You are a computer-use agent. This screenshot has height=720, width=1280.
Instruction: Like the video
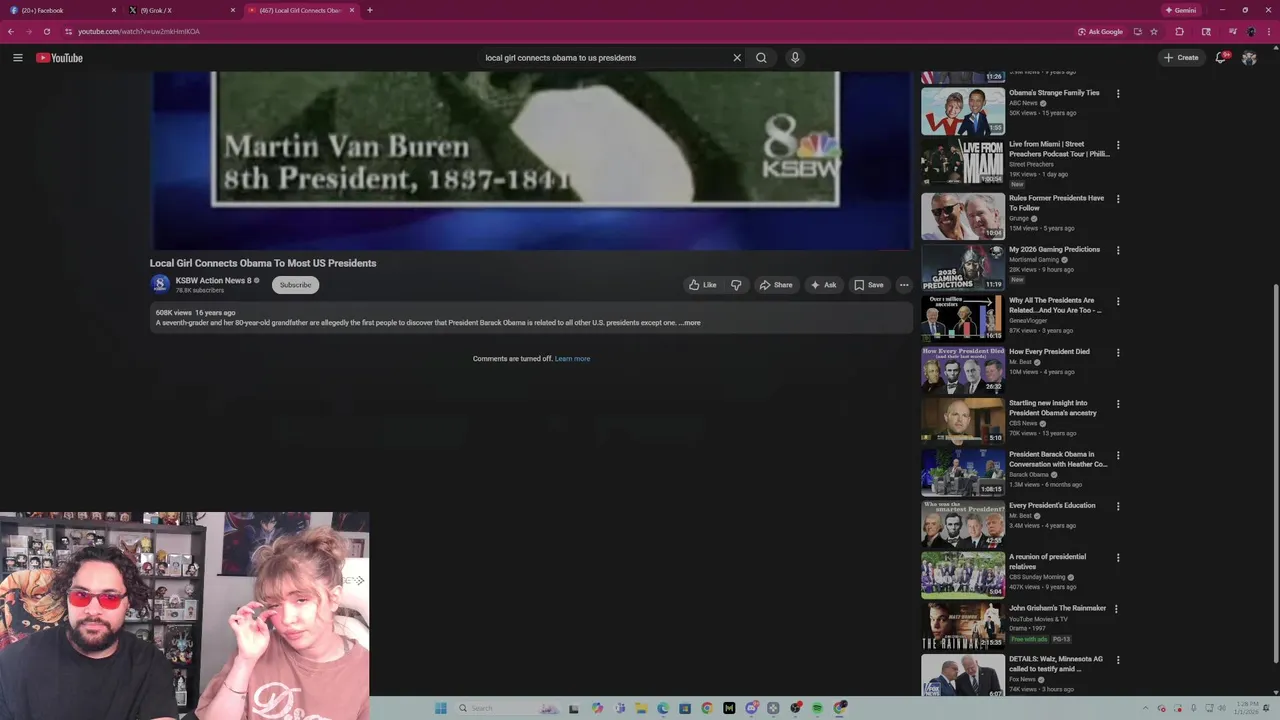click(702, 285)
